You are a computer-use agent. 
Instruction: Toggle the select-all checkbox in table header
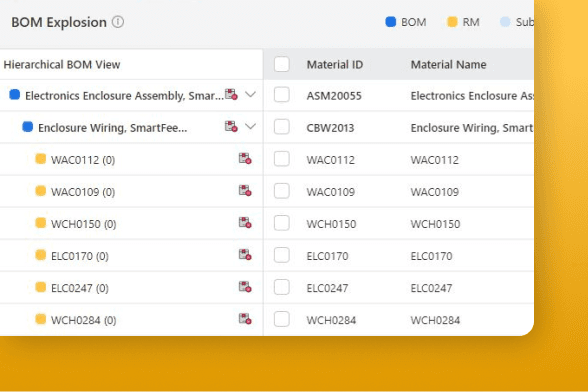click(282, 64)
